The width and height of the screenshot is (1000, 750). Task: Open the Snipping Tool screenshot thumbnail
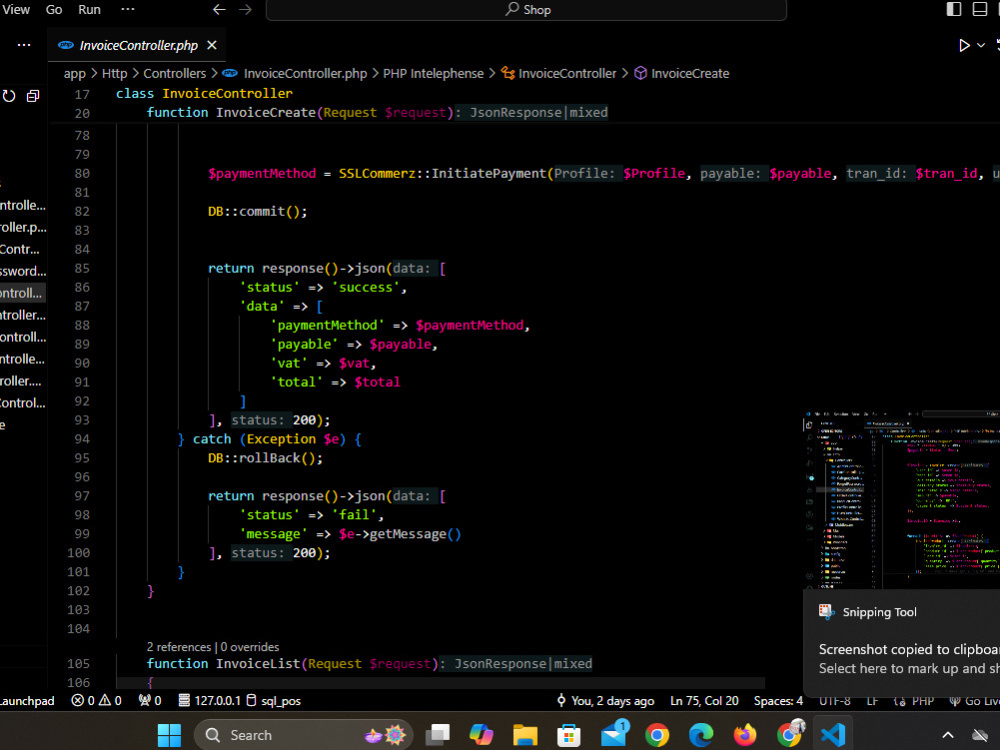tap(901, 500)
